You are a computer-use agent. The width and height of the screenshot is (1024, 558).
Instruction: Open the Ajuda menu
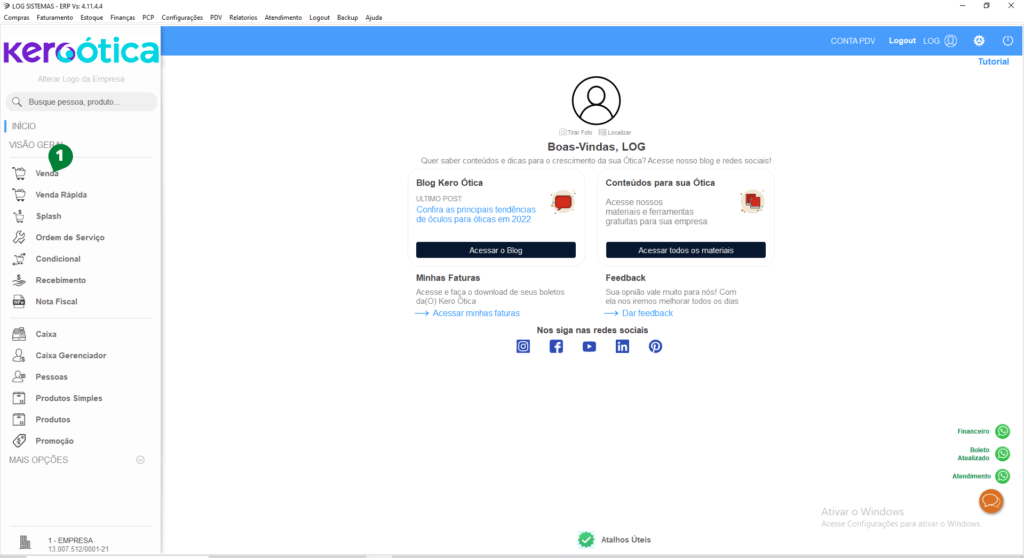click(374, 18)
